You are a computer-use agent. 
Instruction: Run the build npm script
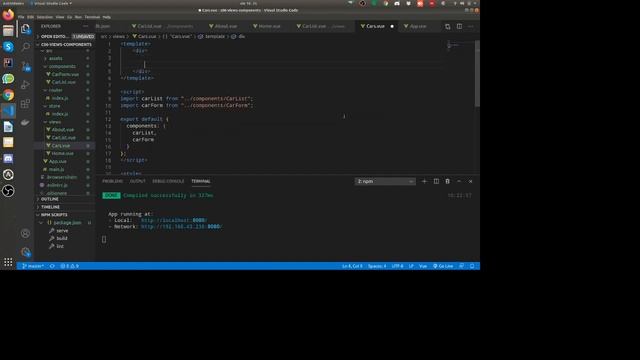coord(62,238)
